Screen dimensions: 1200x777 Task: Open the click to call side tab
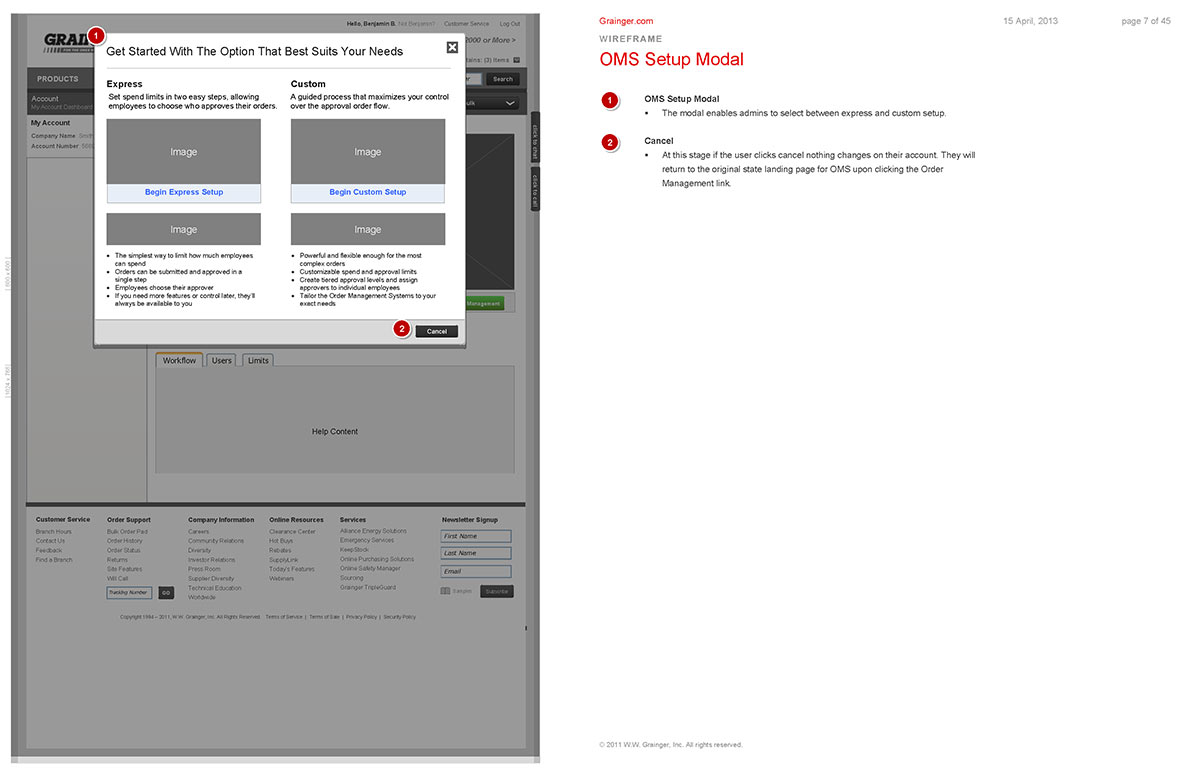(x=535, y=189)
